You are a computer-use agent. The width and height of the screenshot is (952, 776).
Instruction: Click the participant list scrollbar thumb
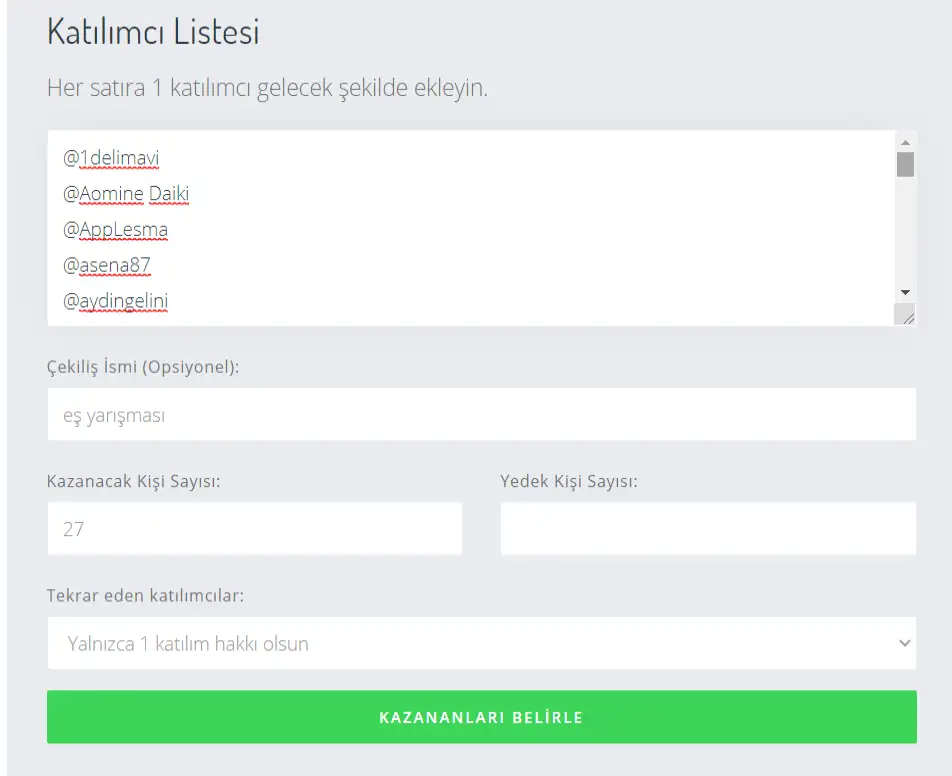click(x=905, y=164)
